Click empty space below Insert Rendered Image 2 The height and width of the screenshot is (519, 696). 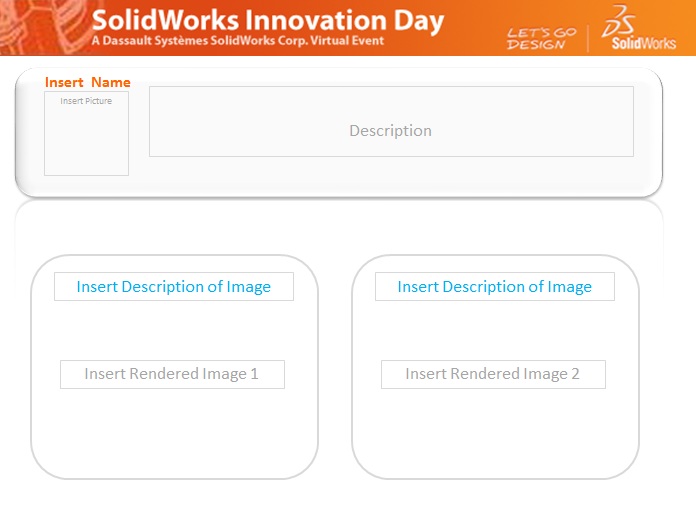(493, 430)
